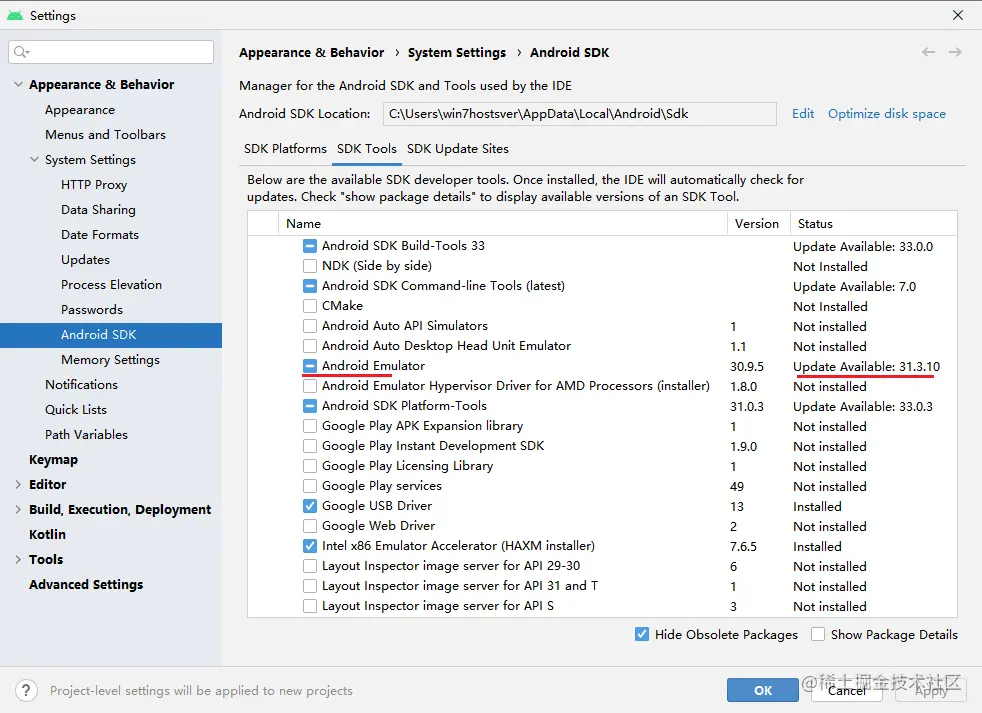982x713 pixels.
Task: Click the search magnifier icon
Action: [x=21, y=52]
